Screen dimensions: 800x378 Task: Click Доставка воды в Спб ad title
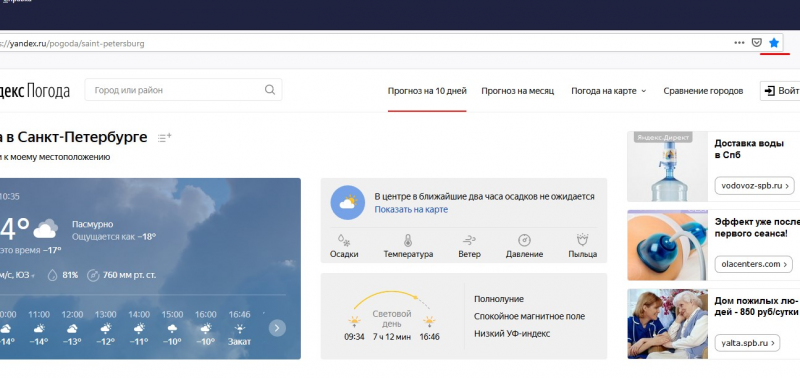[x=748, y=149]
